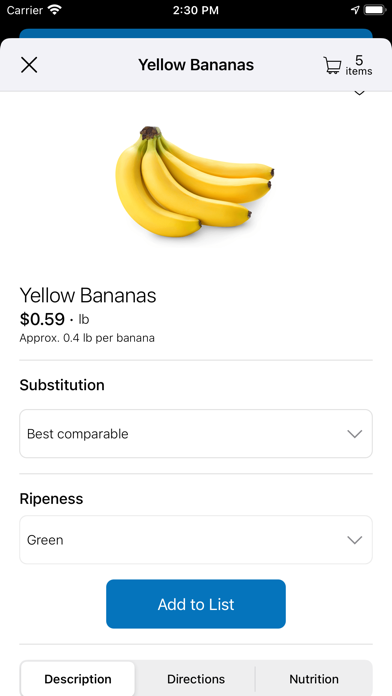Tap the banana product image
392x696 pixels.
pyautogui.click(x=194, y=182)
